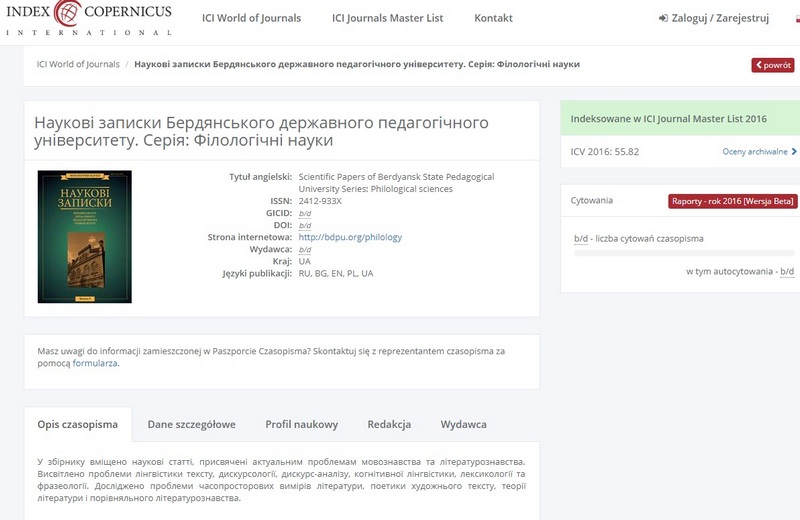Image resolution: width=800 pixels, height=520 pixels.
Task: Click the b/d autocytowania value
Action: (x=787, y=271)
